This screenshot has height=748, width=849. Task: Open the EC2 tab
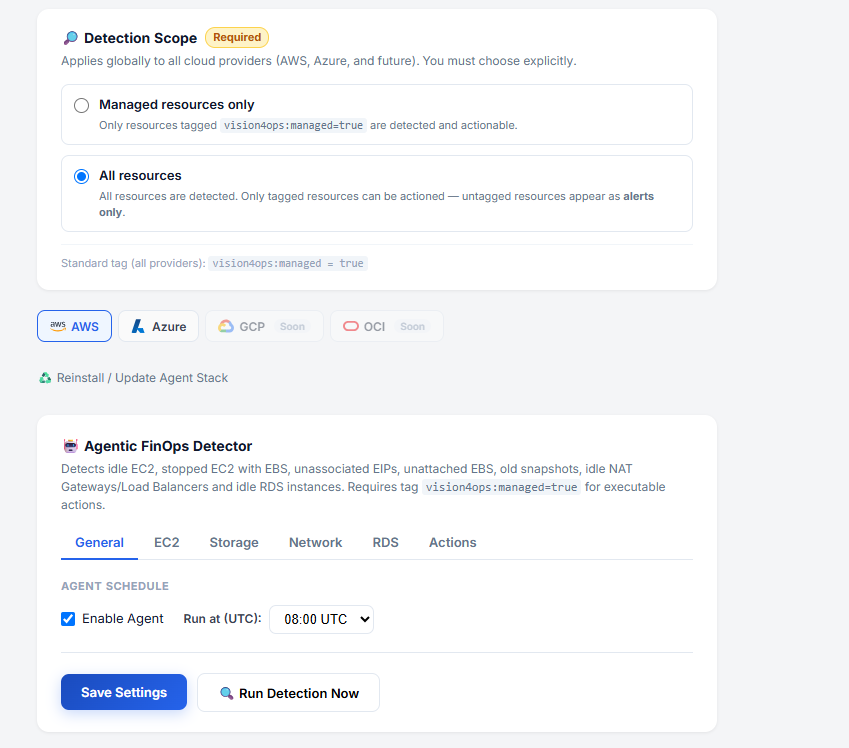(x=167, y=542)
